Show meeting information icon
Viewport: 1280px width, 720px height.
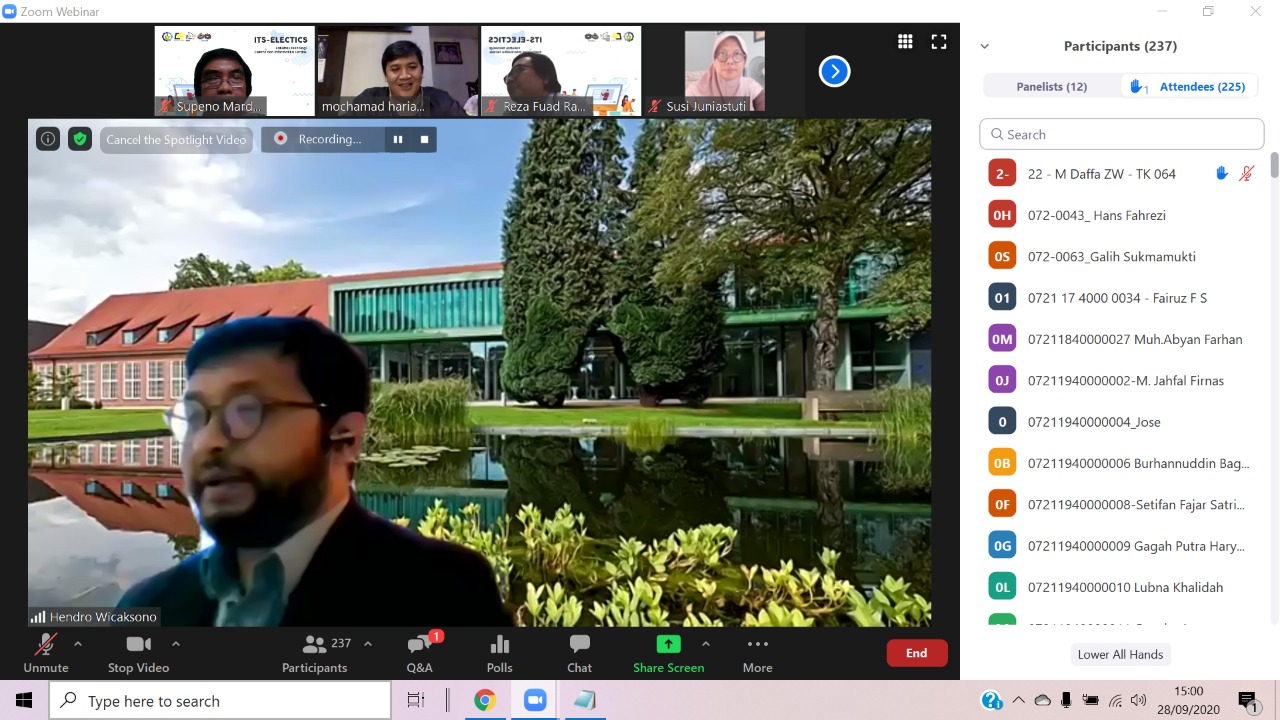pos(48,139)
